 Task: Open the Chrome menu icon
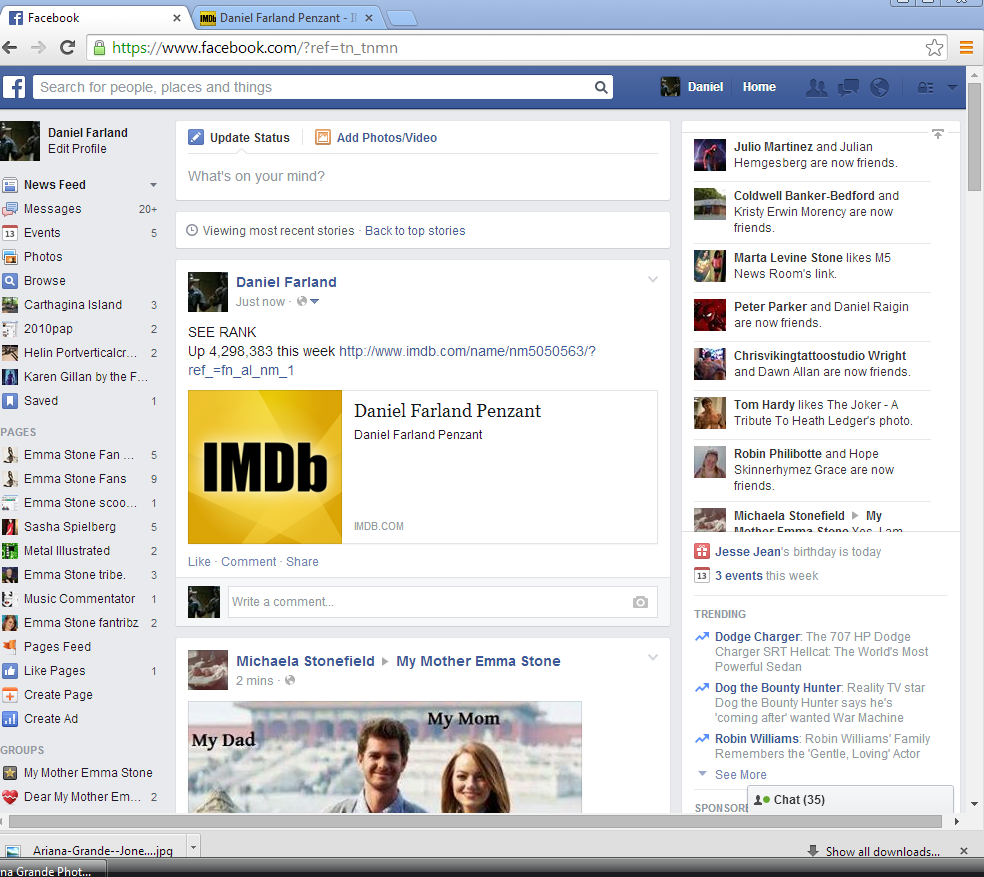pos(966,48)
